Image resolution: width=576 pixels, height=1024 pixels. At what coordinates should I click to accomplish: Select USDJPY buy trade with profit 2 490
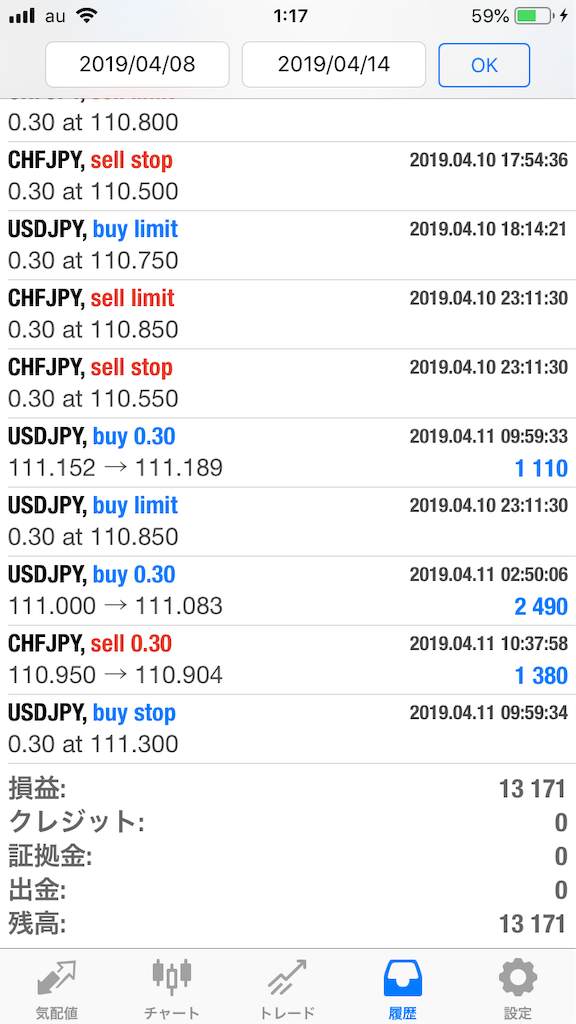[288, 591]
